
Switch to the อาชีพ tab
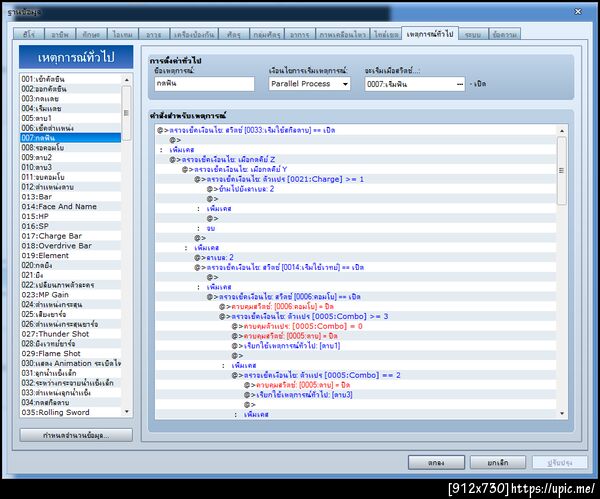tap(60, 34)
